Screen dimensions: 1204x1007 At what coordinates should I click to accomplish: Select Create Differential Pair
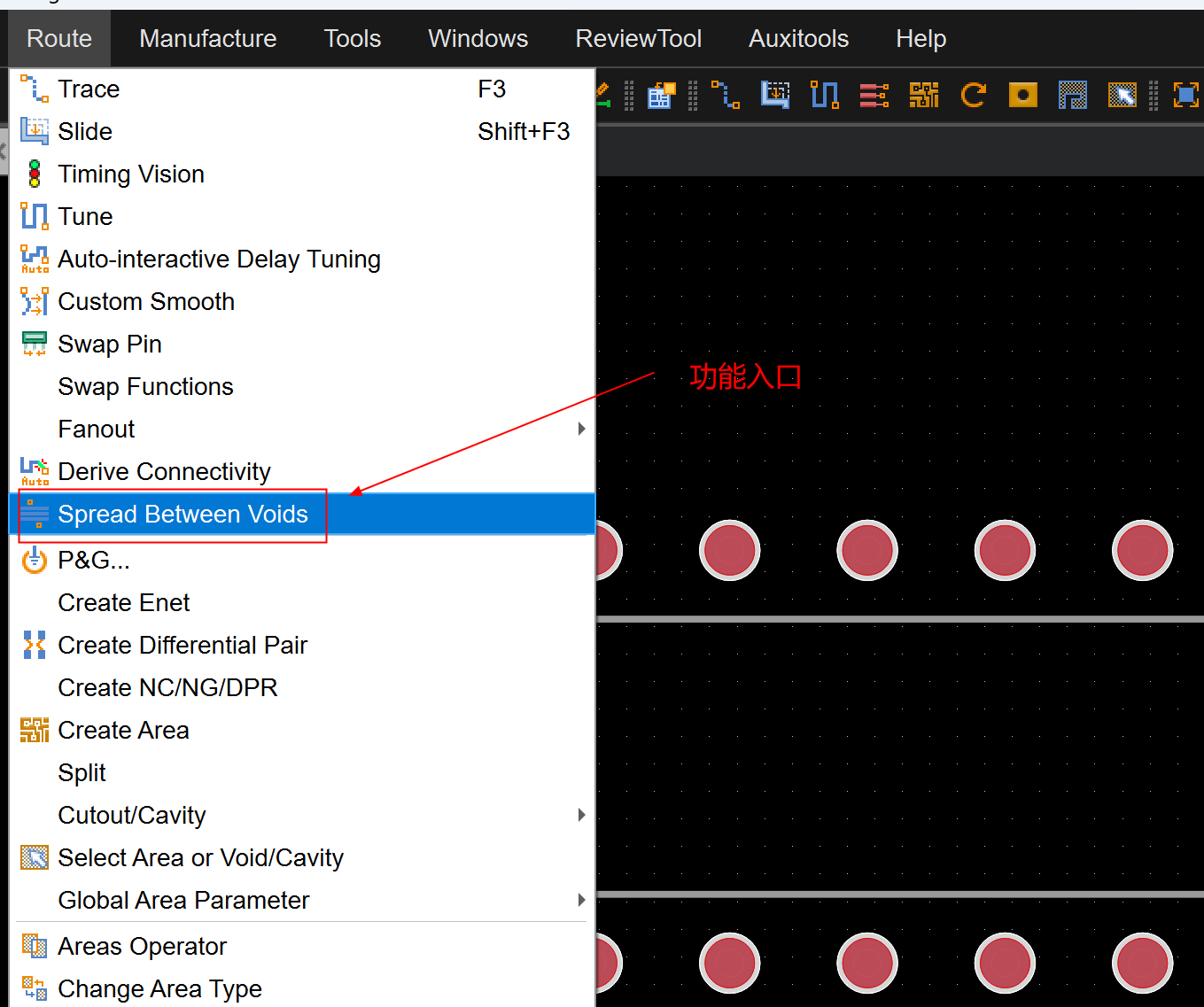tap(183, 646)
